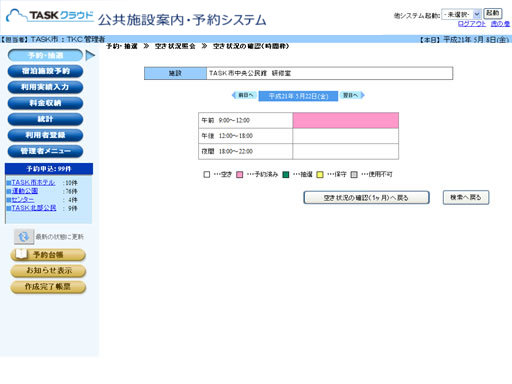The height and width of the screenshot is (384, 512).
Task: Click the link right of ログアウト
Action: click(500, 24)
